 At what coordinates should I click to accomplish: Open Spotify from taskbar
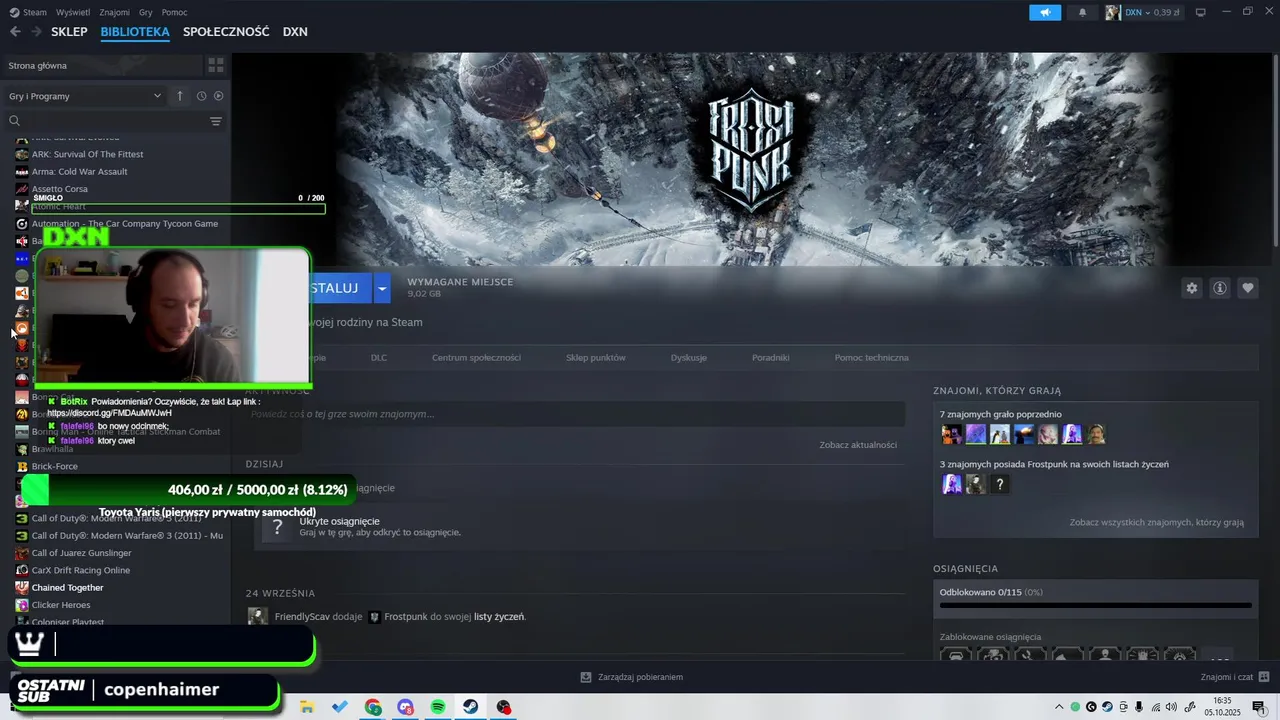438,707
